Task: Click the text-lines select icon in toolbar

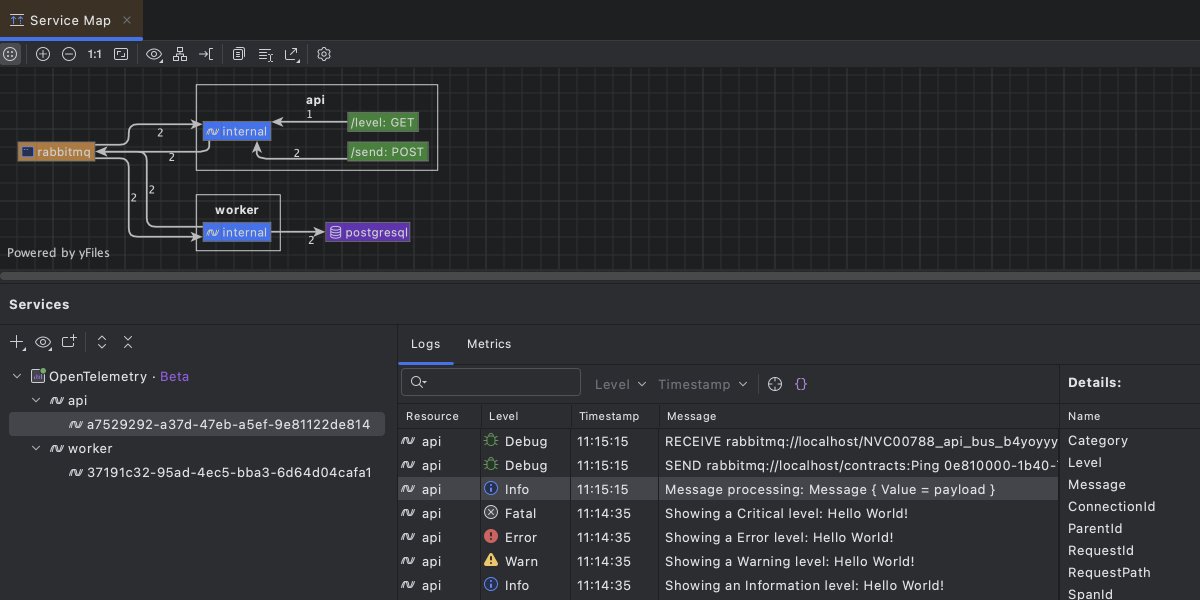Action: point(265,54)
